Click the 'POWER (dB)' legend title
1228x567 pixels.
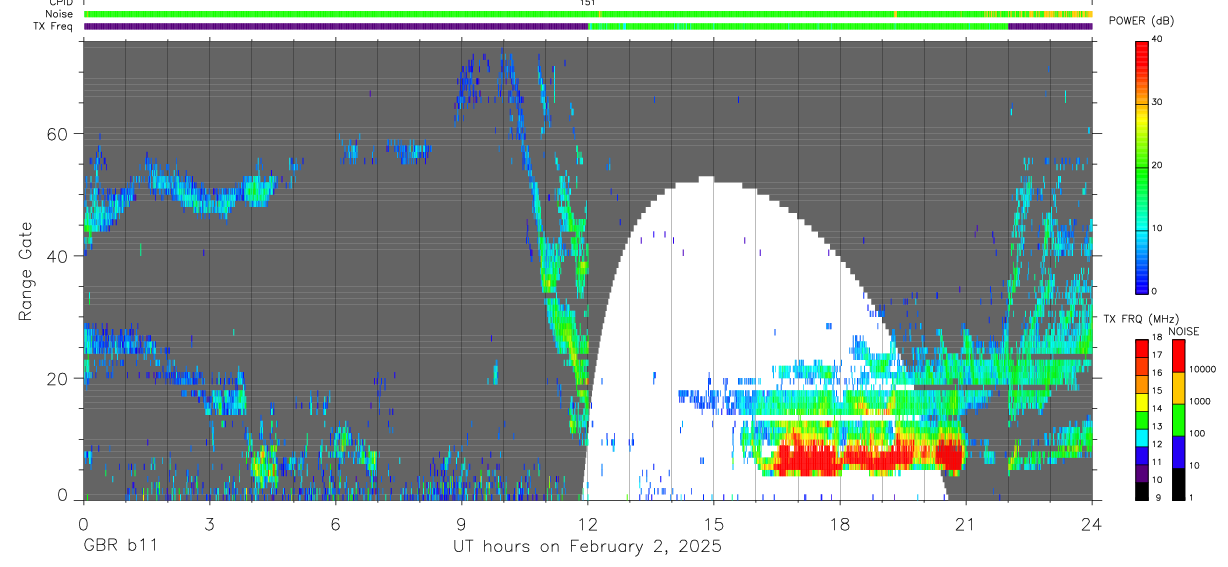coord(1141,20)
